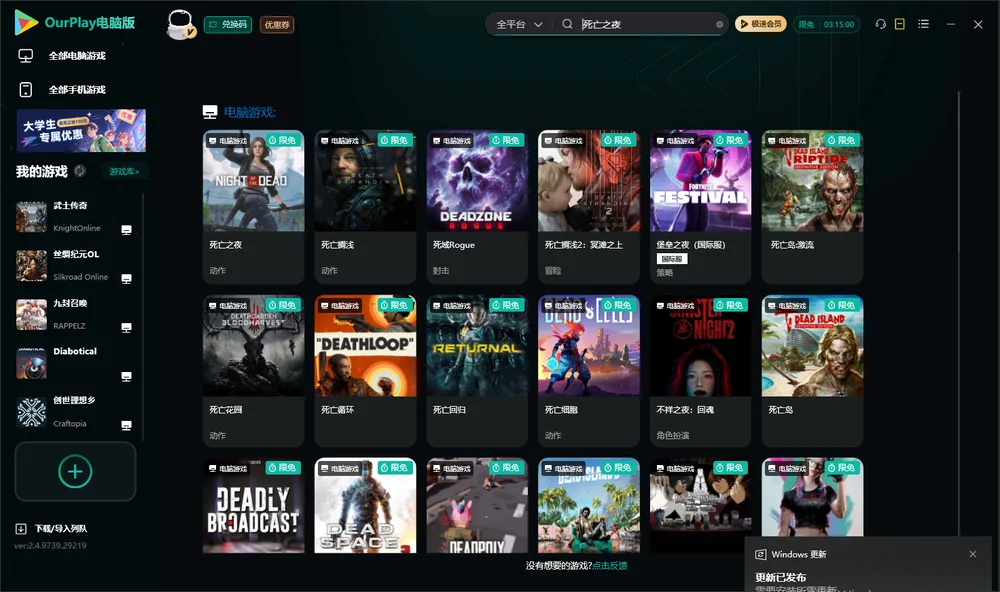The height and width of the screenshot is (592, 1000).
Task: Add a game with the plus button
Action: coord(75,471)
